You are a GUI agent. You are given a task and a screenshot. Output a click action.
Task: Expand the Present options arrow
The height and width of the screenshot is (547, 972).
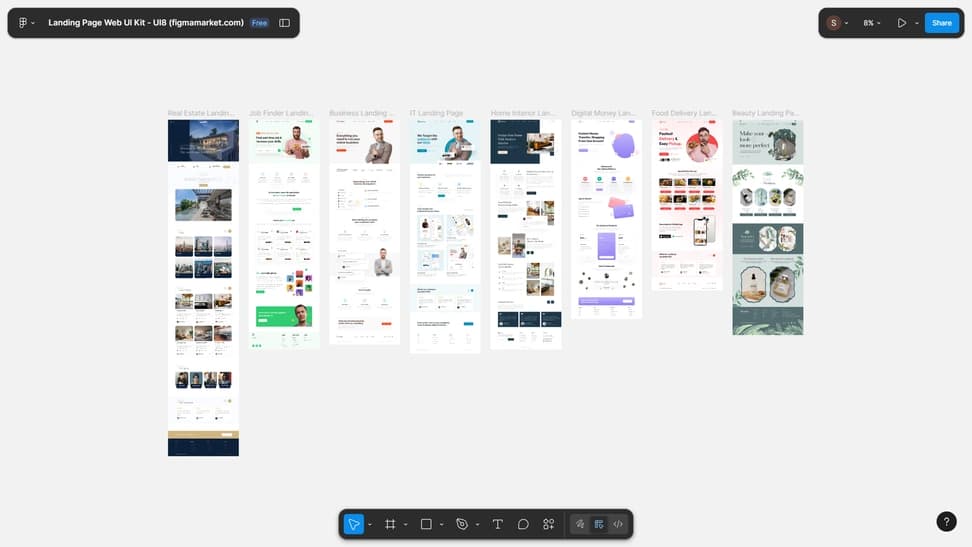[x=917, y=23]
